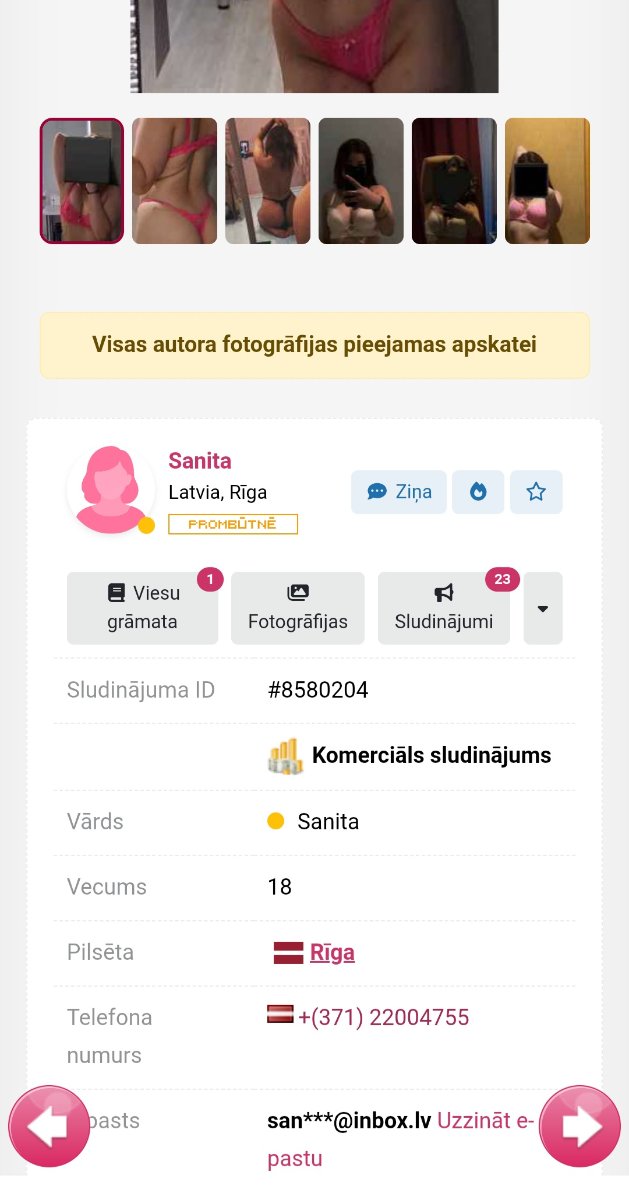
Task: Click the Sanita profile name link
Action: 200,461
